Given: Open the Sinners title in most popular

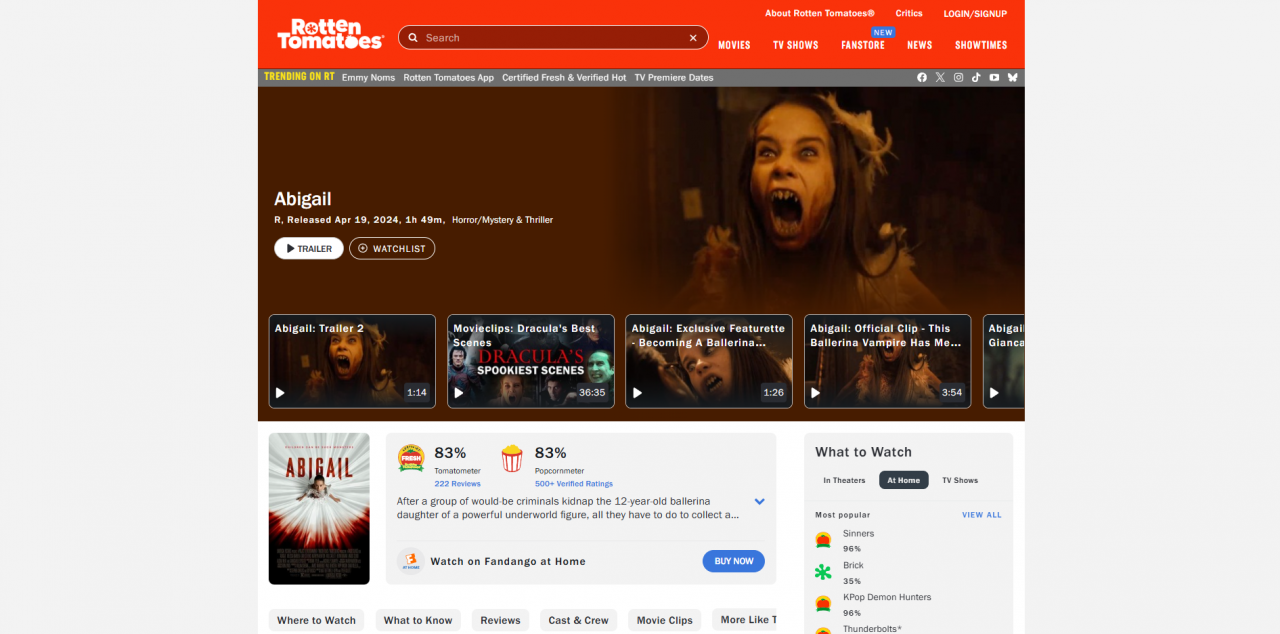Looking at the screenshot, I should (x=858, y=533).
